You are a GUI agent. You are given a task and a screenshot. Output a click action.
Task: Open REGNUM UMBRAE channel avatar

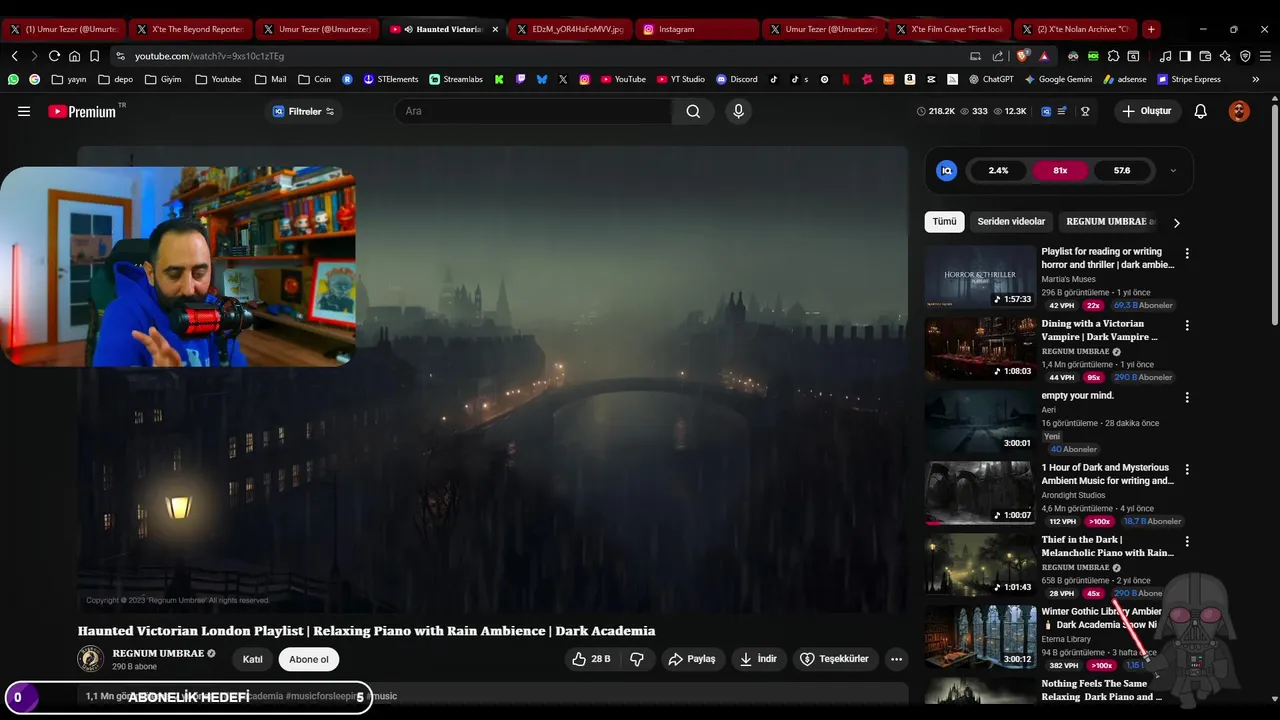click(x=90, y=659)
